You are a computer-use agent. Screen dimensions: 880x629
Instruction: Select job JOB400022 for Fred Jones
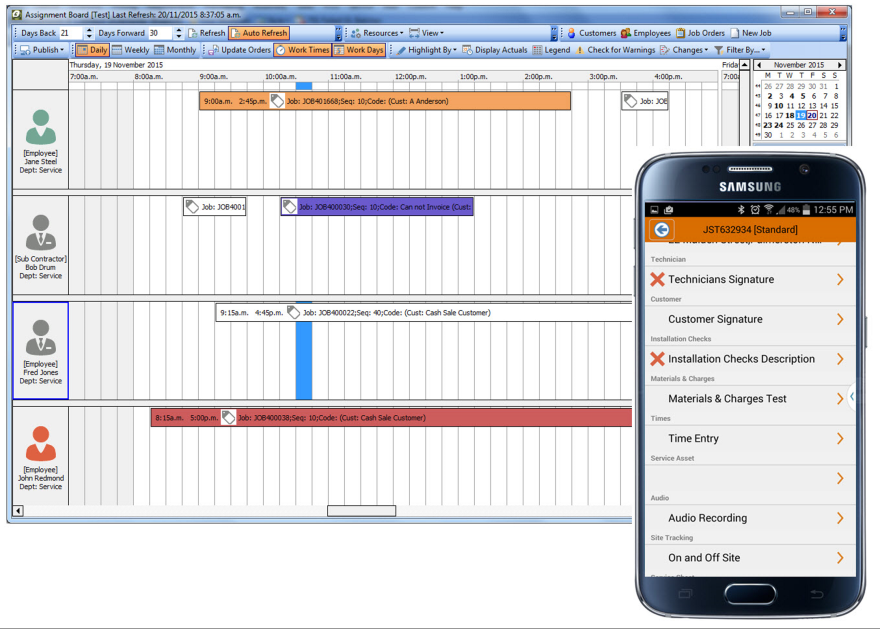(424, 313)
